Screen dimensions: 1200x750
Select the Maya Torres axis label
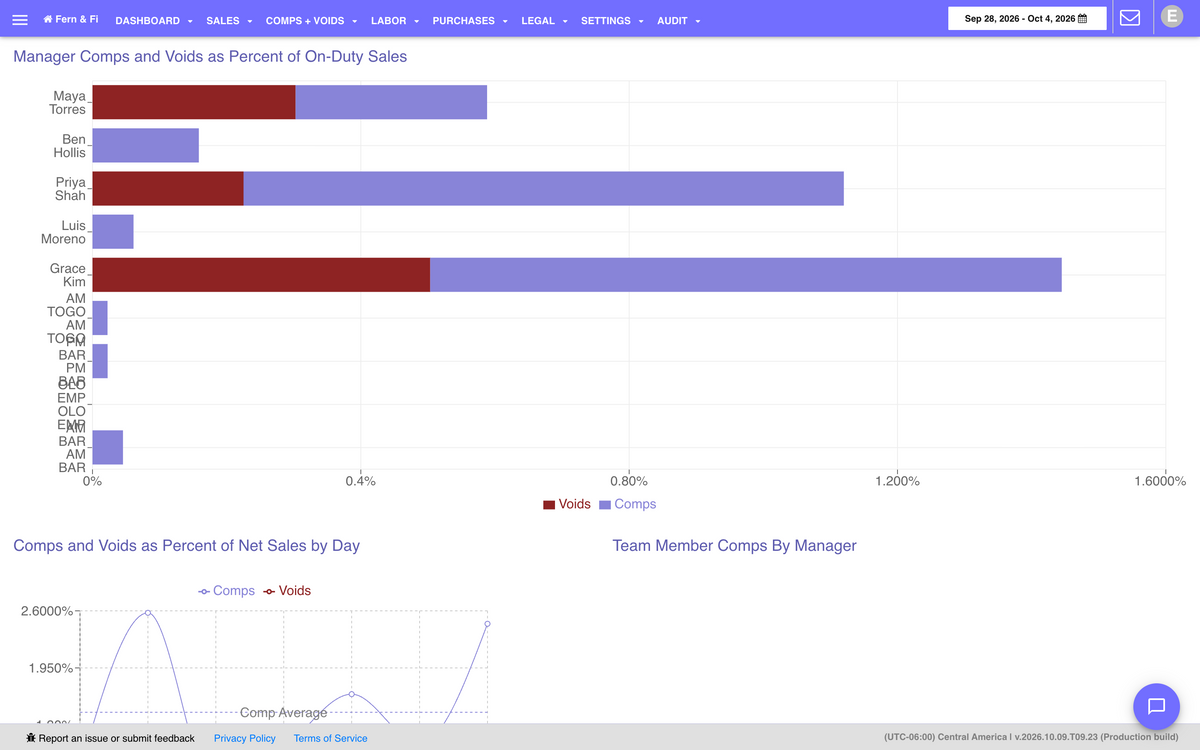pyautogui.click(x=69, y=102)
